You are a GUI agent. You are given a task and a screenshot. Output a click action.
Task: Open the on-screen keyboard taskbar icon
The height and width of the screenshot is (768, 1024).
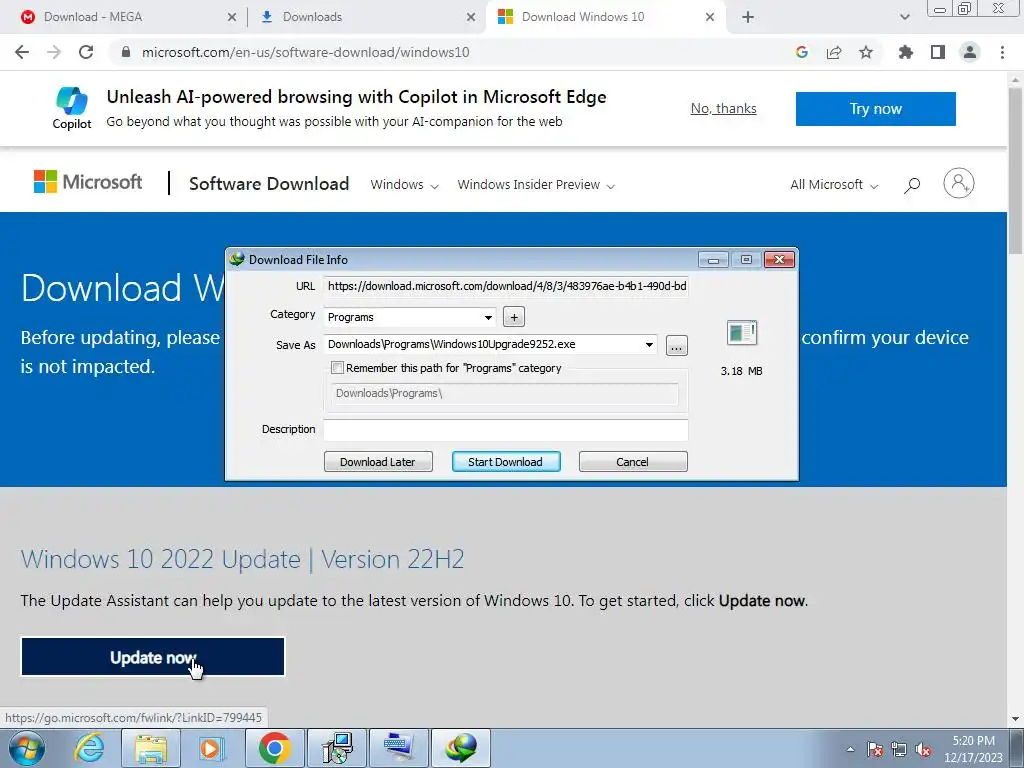click(x=399, y=748)
